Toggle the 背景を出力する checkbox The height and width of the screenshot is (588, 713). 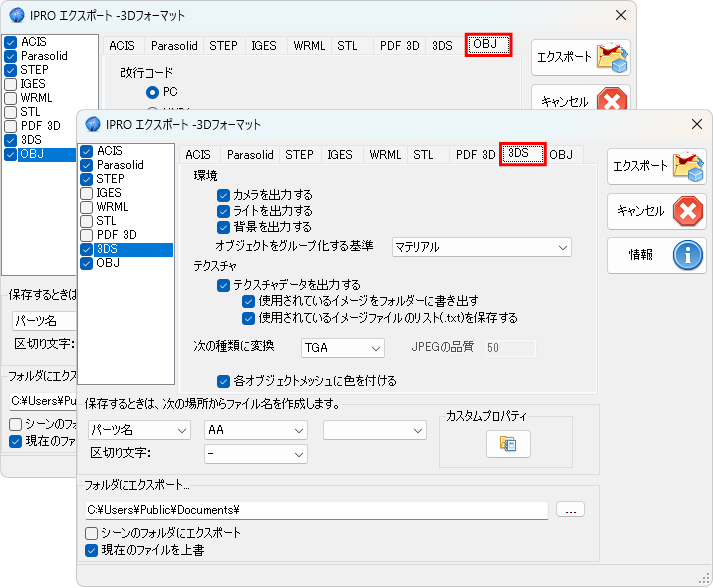coord(223,227)
